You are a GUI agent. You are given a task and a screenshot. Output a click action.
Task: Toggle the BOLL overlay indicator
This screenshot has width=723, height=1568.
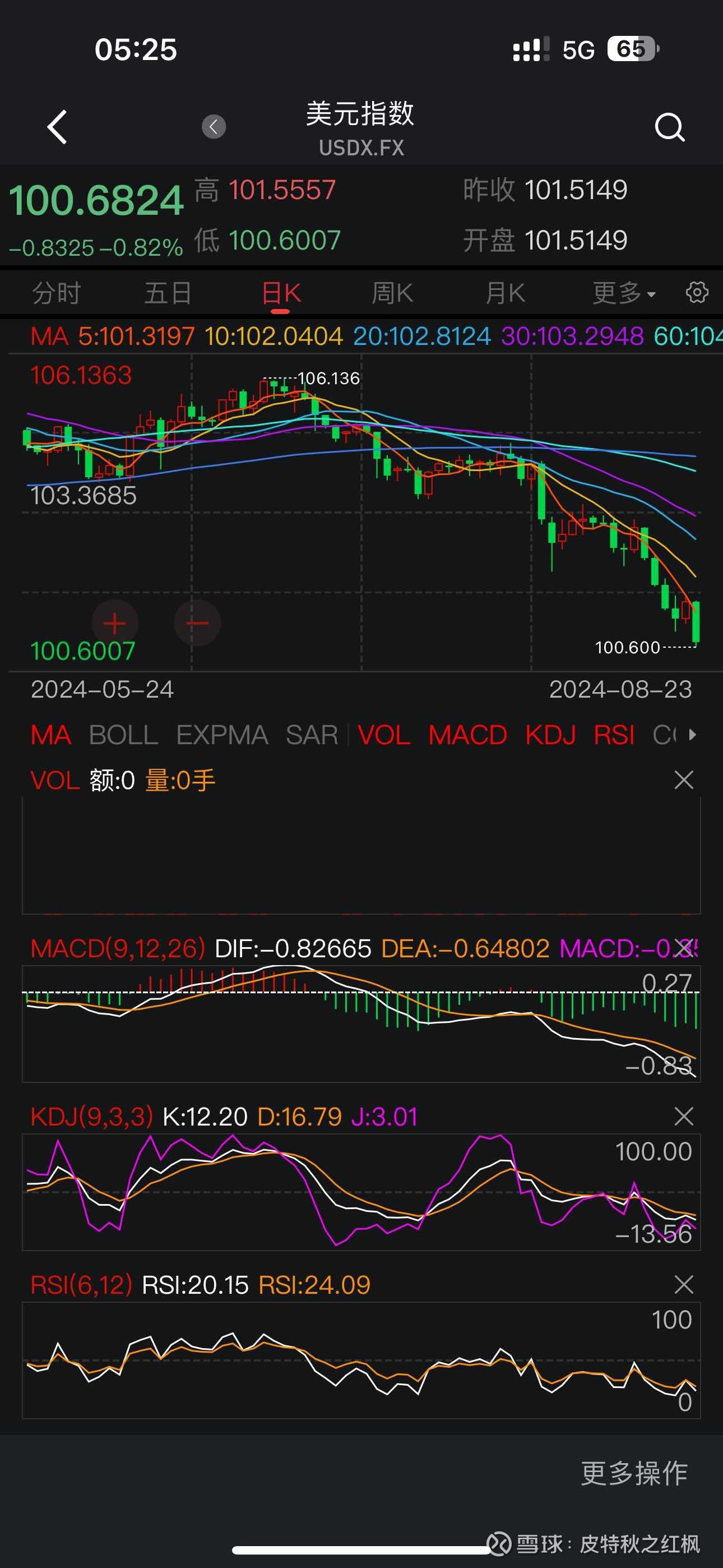click(123, 735)
